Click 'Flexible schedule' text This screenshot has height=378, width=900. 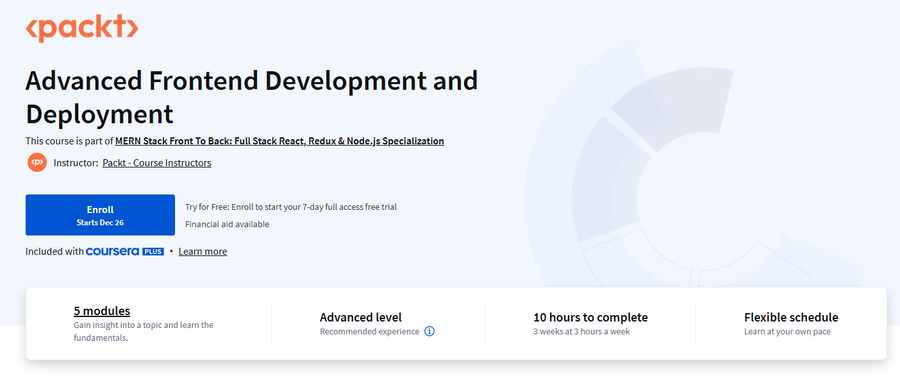(x=792, y=317)
